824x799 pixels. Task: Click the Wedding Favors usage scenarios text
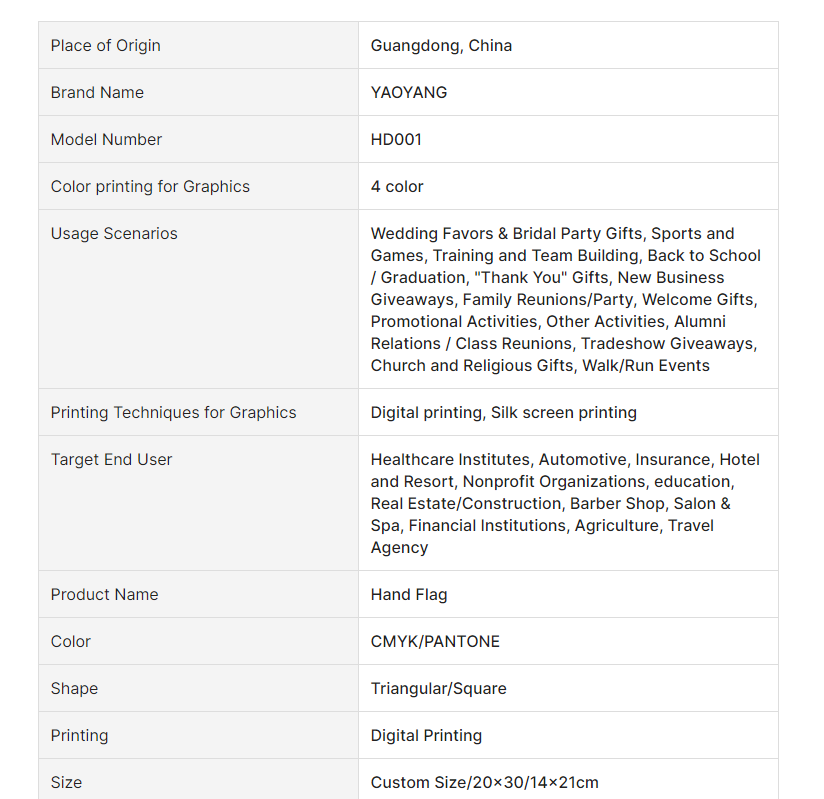[x=565, y=299]
